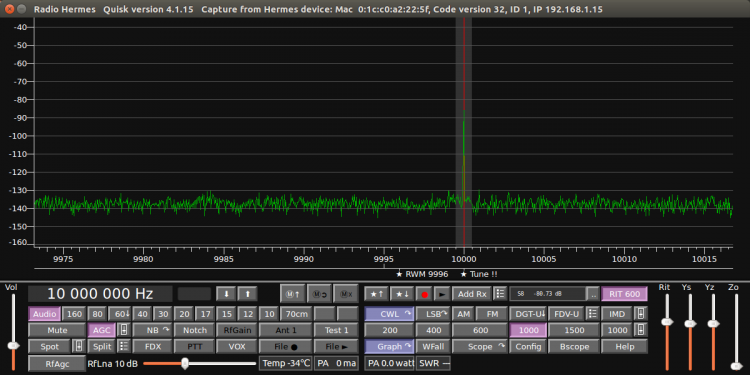Enable the Spot button
This screenshot has width=750, height=375.
[x=50, y=347]
